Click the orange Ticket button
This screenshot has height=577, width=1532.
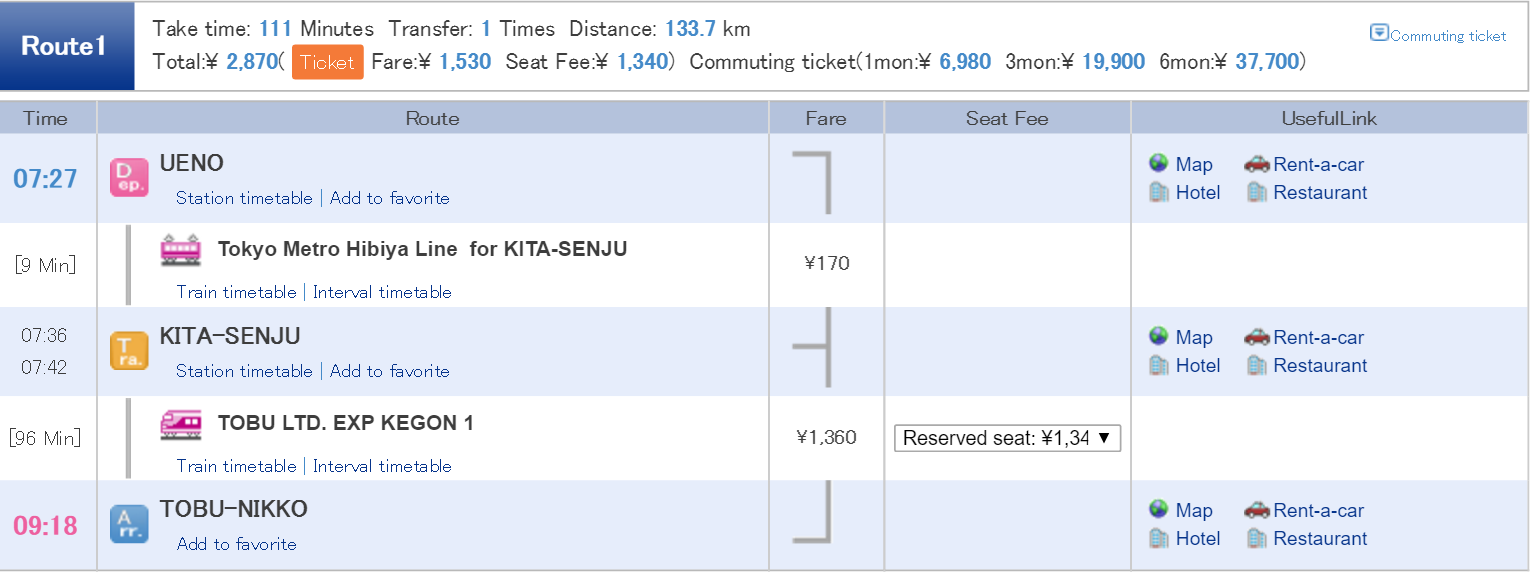coord(327,62)
